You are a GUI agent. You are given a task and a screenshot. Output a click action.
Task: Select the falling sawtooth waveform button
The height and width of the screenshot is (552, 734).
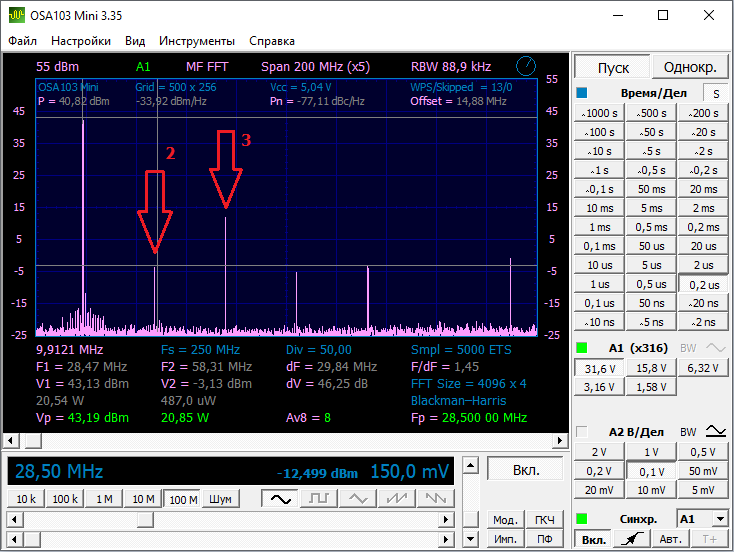tap(435, 499)
